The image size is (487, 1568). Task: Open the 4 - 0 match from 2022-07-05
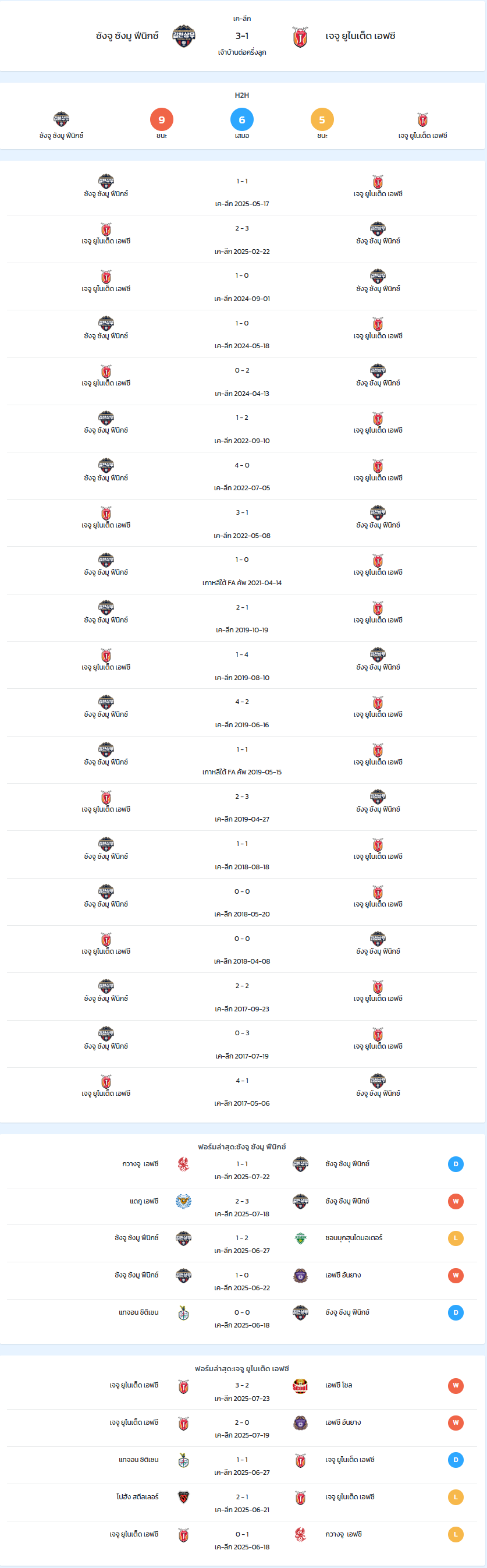coord(242,476)
